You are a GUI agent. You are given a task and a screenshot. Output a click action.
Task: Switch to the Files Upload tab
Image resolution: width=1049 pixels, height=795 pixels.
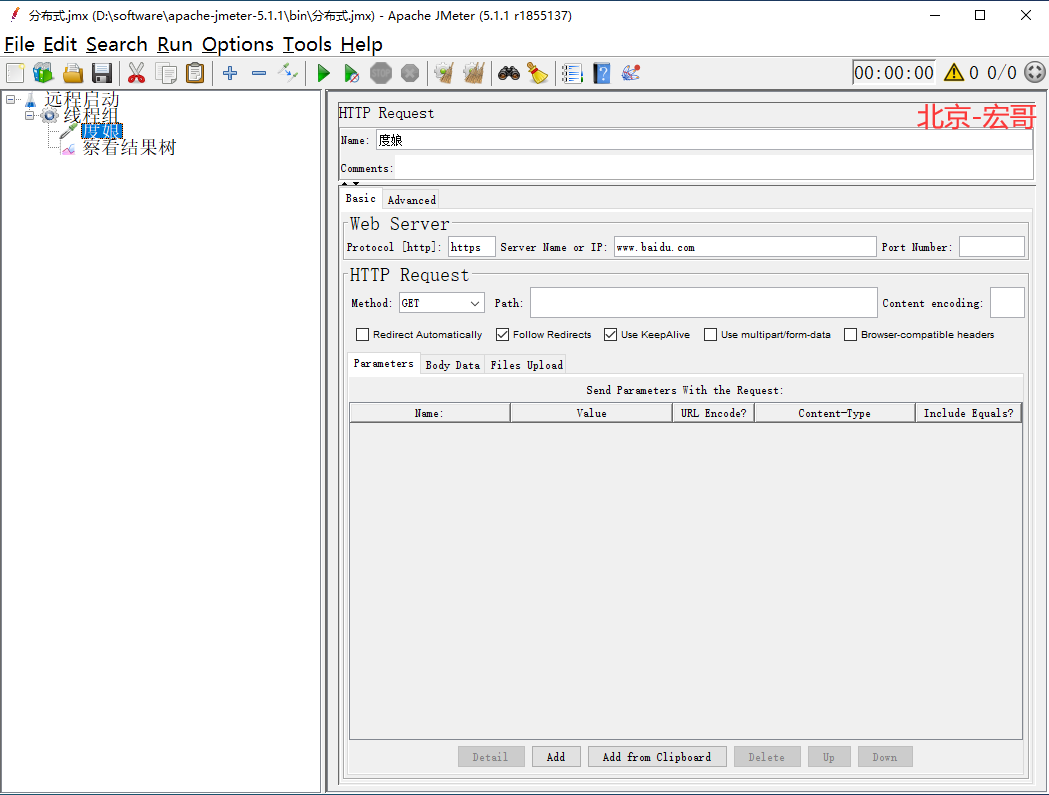(527, 365)
